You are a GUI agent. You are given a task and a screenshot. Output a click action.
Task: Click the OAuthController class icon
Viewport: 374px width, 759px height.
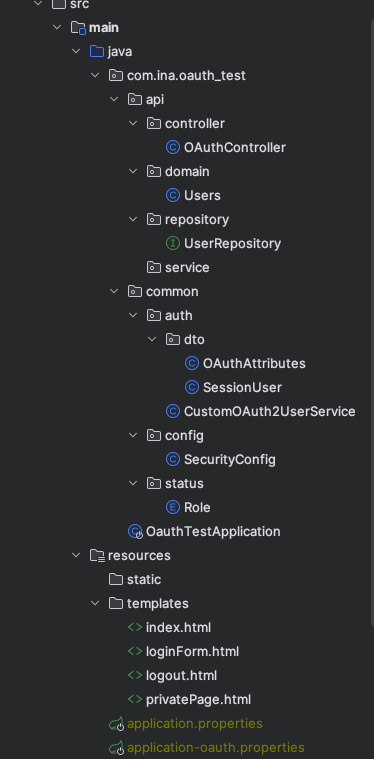(x=173, y=147)
